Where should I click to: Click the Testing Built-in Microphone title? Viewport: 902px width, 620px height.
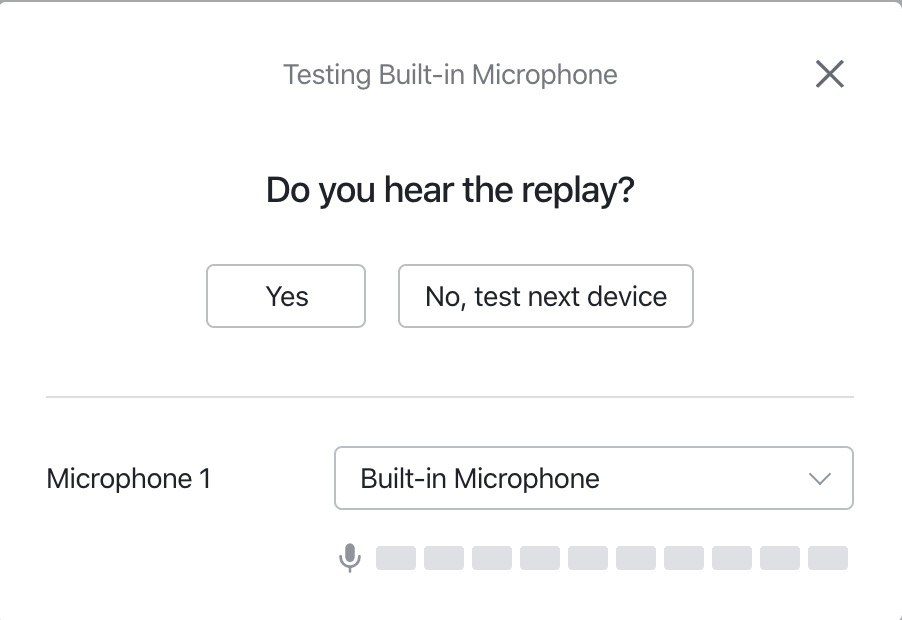[450, 74]
